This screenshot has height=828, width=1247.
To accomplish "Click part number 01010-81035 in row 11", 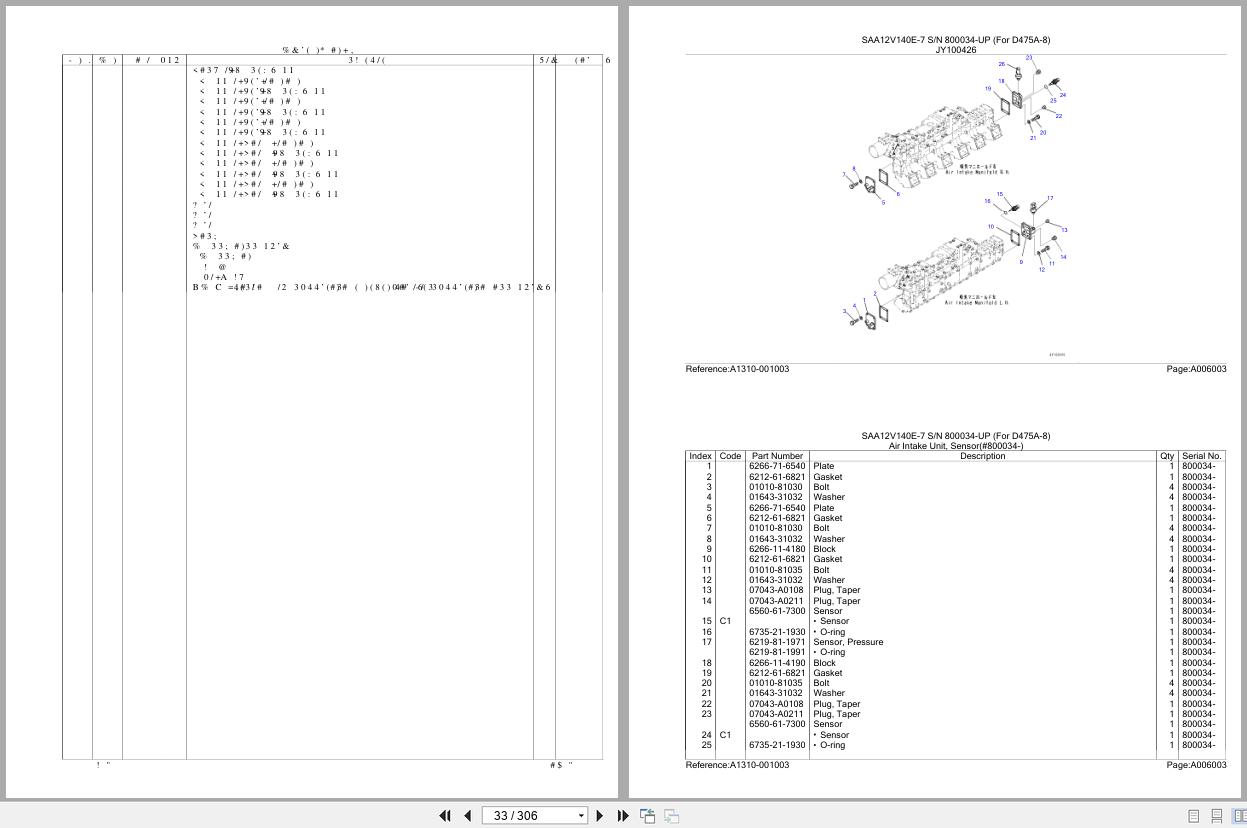I will [776, 570].
